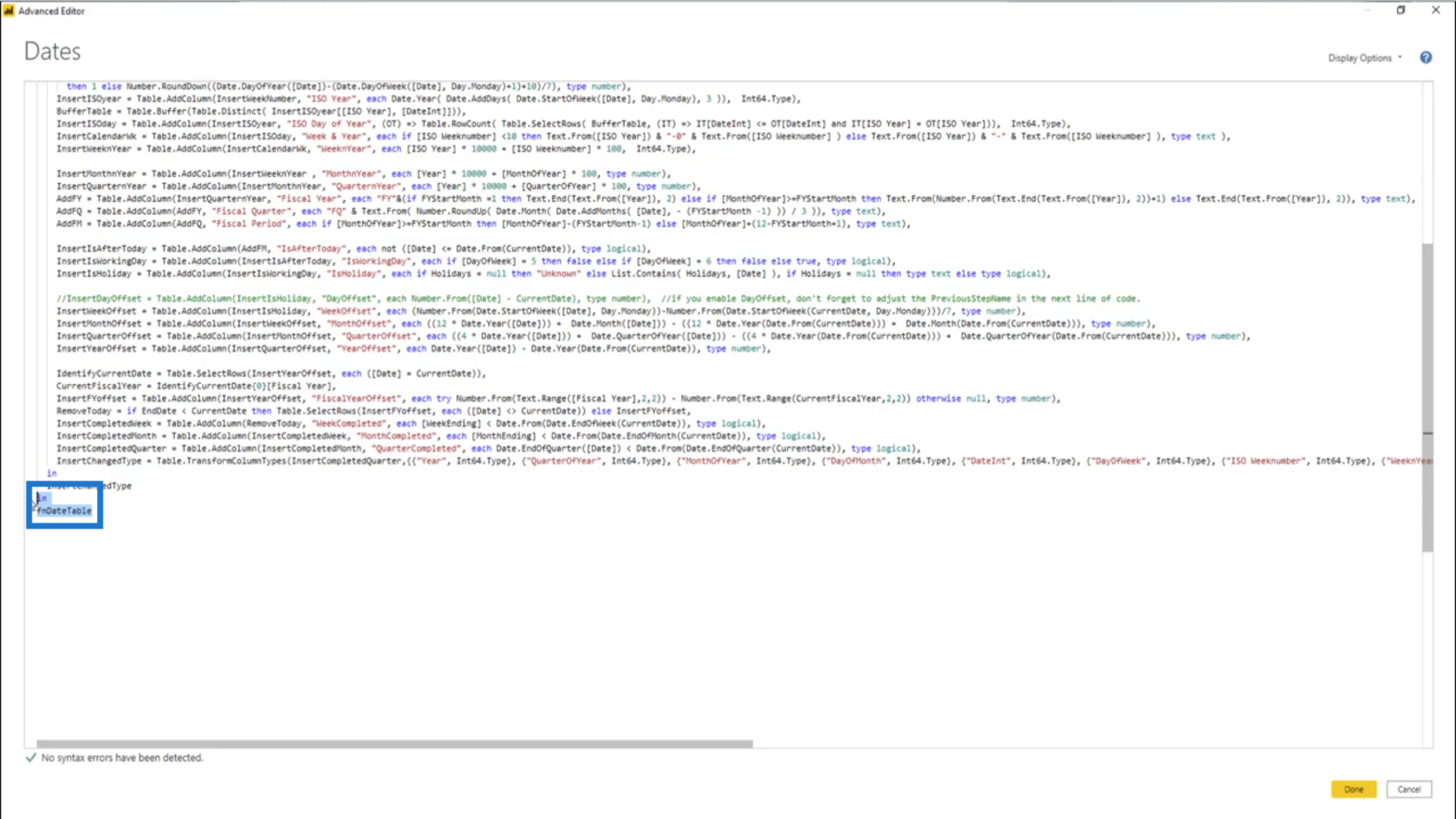Click the 'BufferTable' step name in the code
The image size is (1456, 819).
click(84, 111)
